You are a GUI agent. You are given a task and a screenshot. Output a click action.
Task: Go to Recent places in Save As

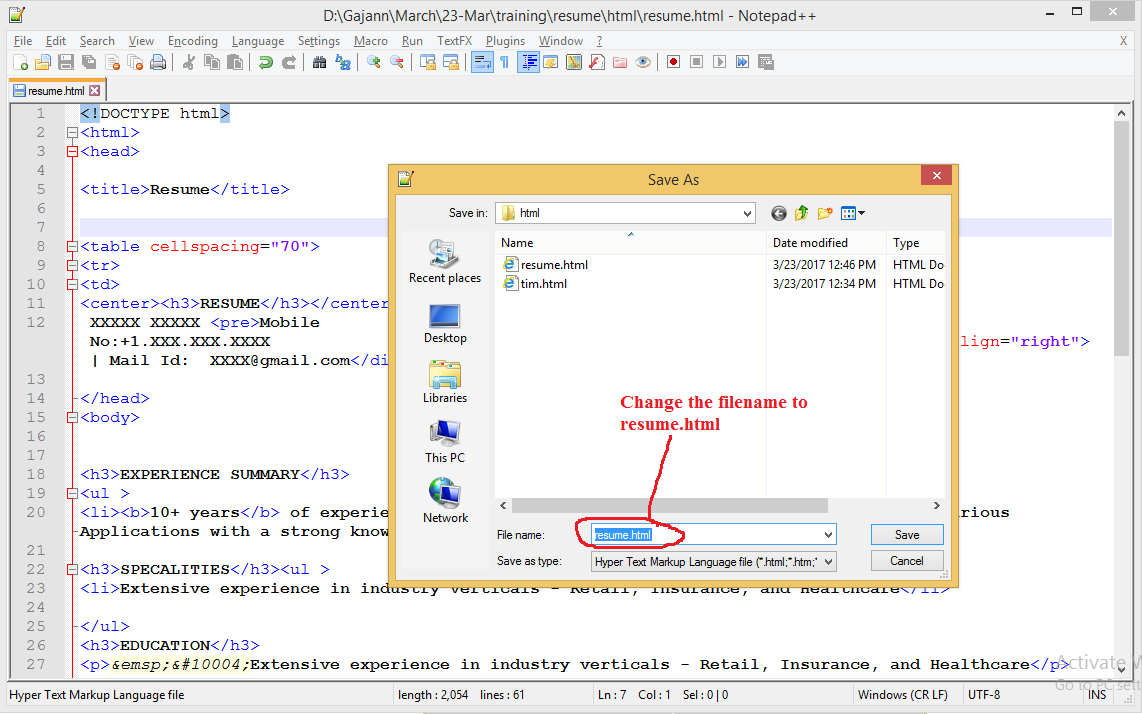tap(445, 262)
